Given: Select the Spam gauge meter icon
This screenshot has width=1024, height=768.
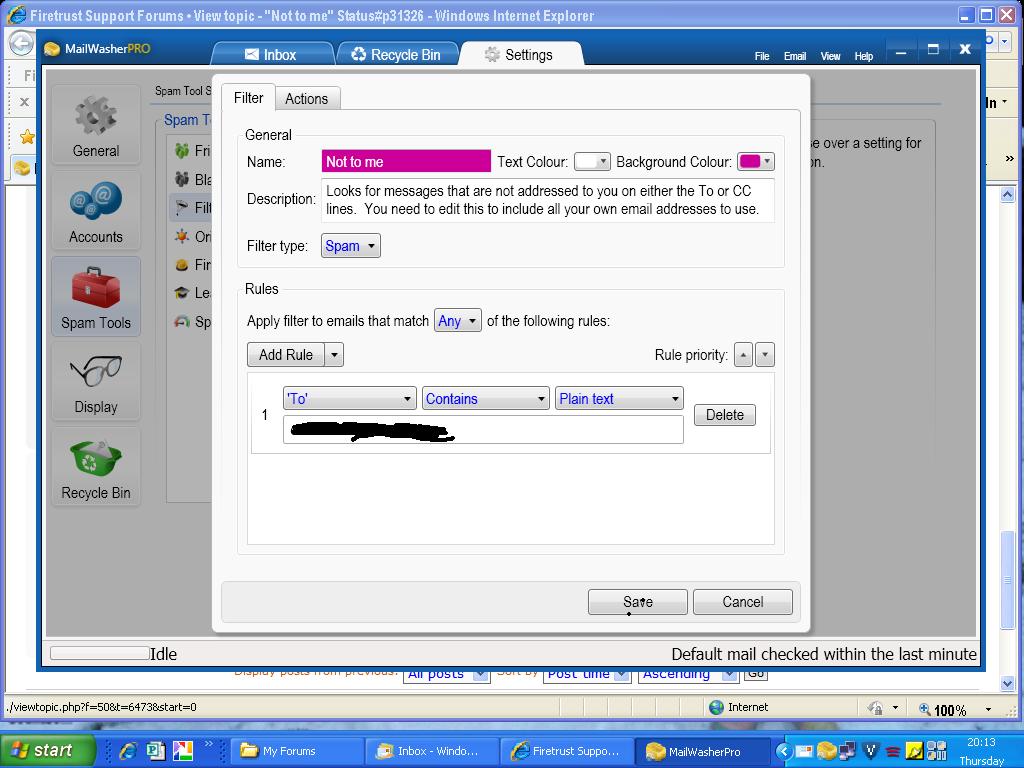Looking at the screenshot, I should [182, 321].
